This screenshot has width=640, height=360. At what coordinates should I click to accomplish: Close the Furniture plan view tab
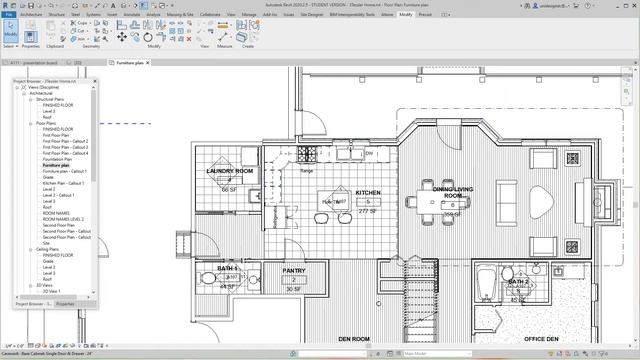pos(148,63)
